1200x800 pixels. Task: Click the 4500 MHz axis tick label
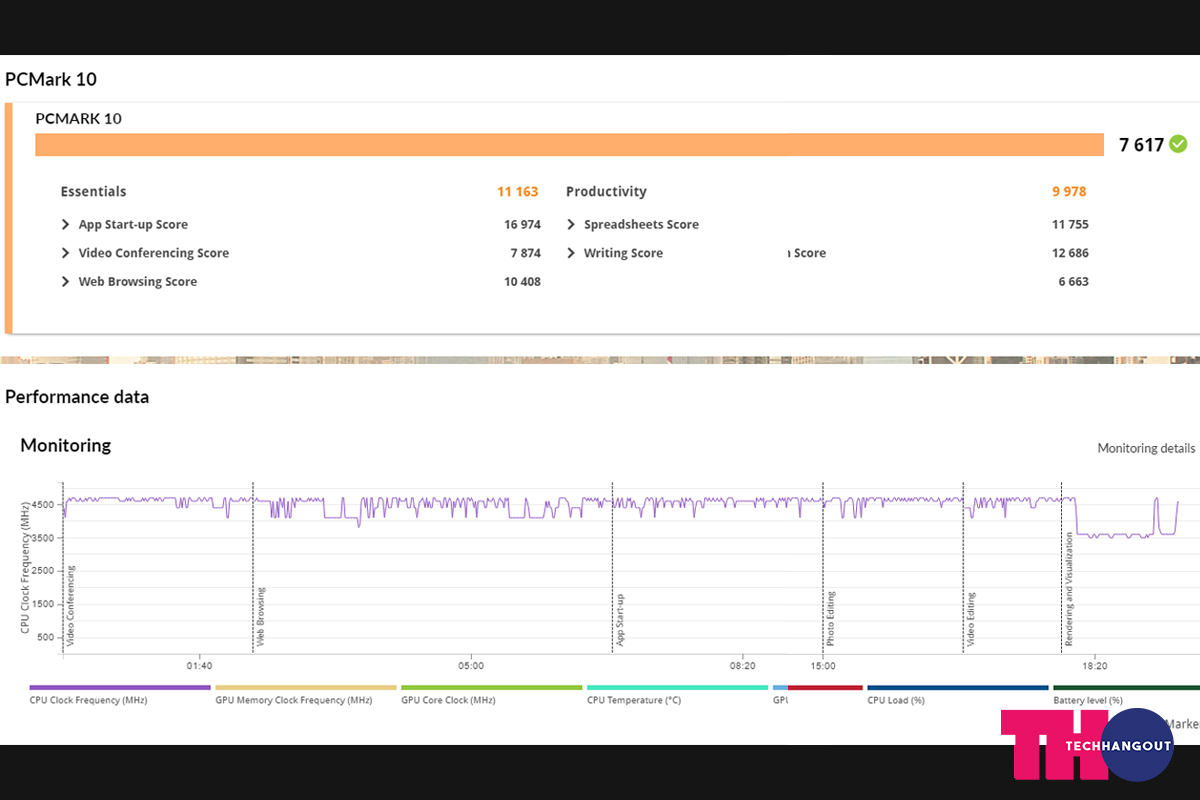(44, 505)
